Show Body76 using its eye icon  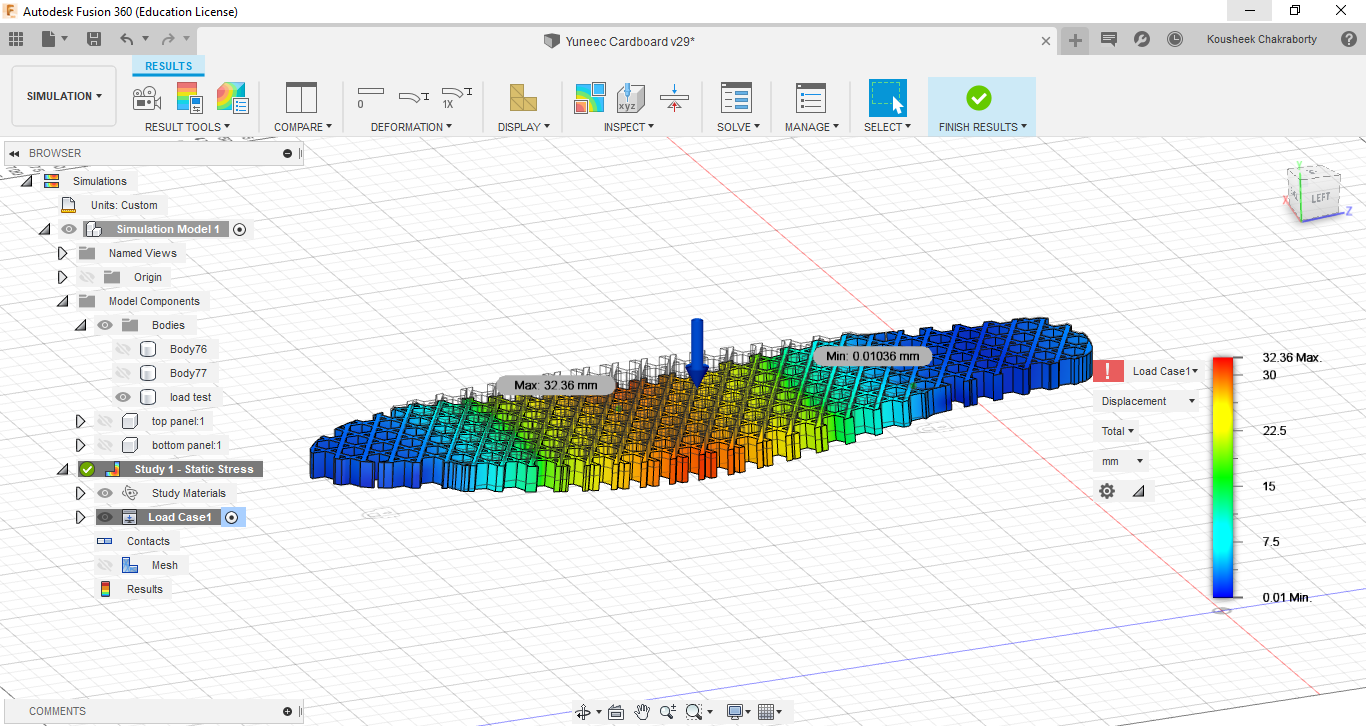124,349
